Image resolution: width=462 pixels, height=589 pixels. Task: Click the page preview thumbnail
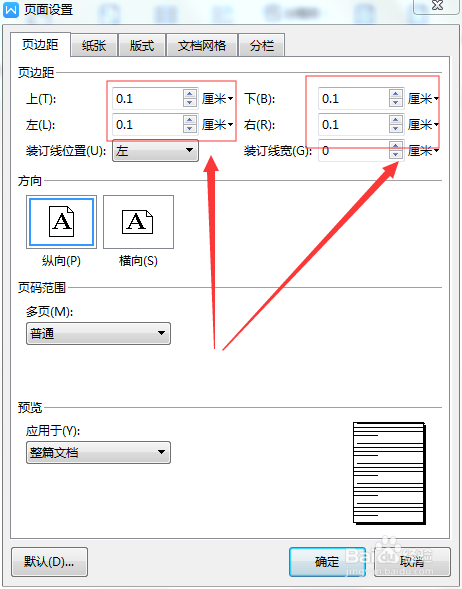pos(390,473)
